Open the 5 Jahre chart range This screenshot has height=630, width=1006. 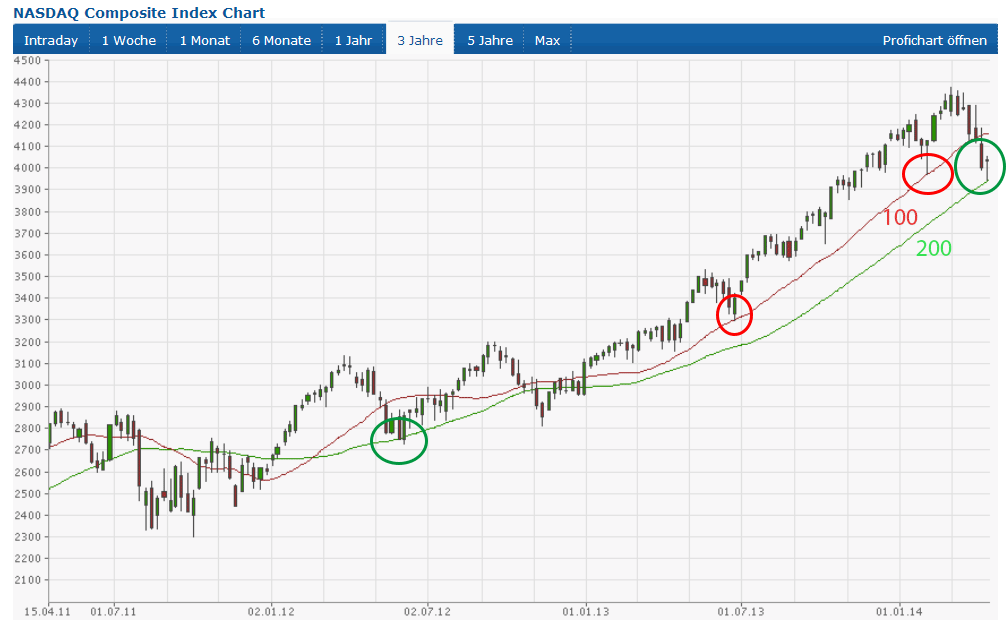pos(490,40)
